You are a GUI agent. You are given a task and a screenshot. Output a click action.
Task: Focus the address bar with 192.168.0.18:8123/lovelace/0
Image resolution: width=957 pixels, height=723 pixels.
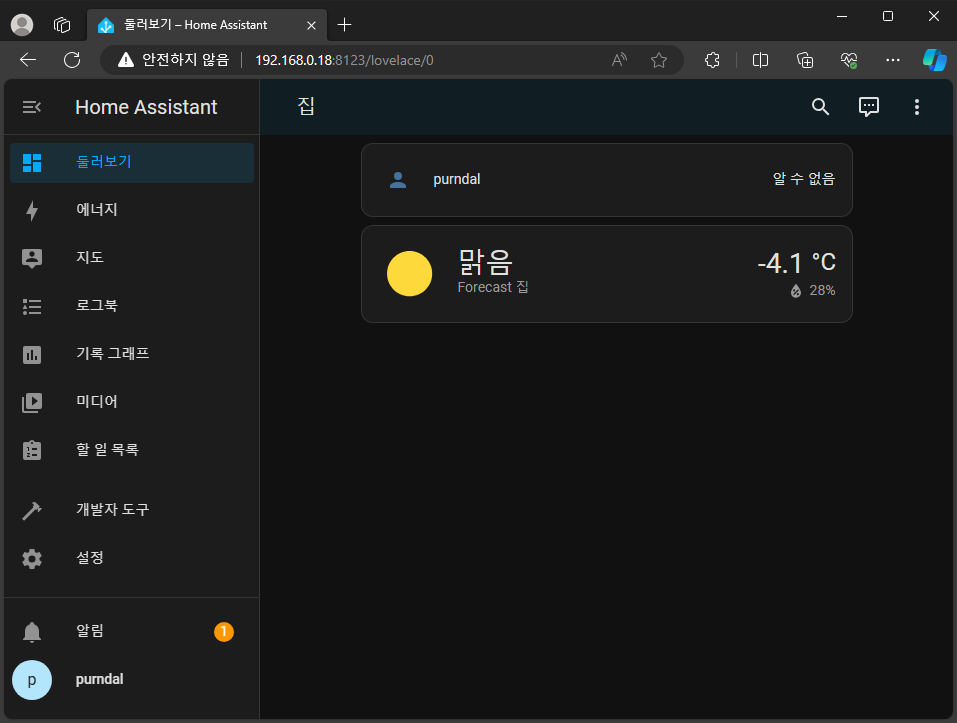point(344,60)
